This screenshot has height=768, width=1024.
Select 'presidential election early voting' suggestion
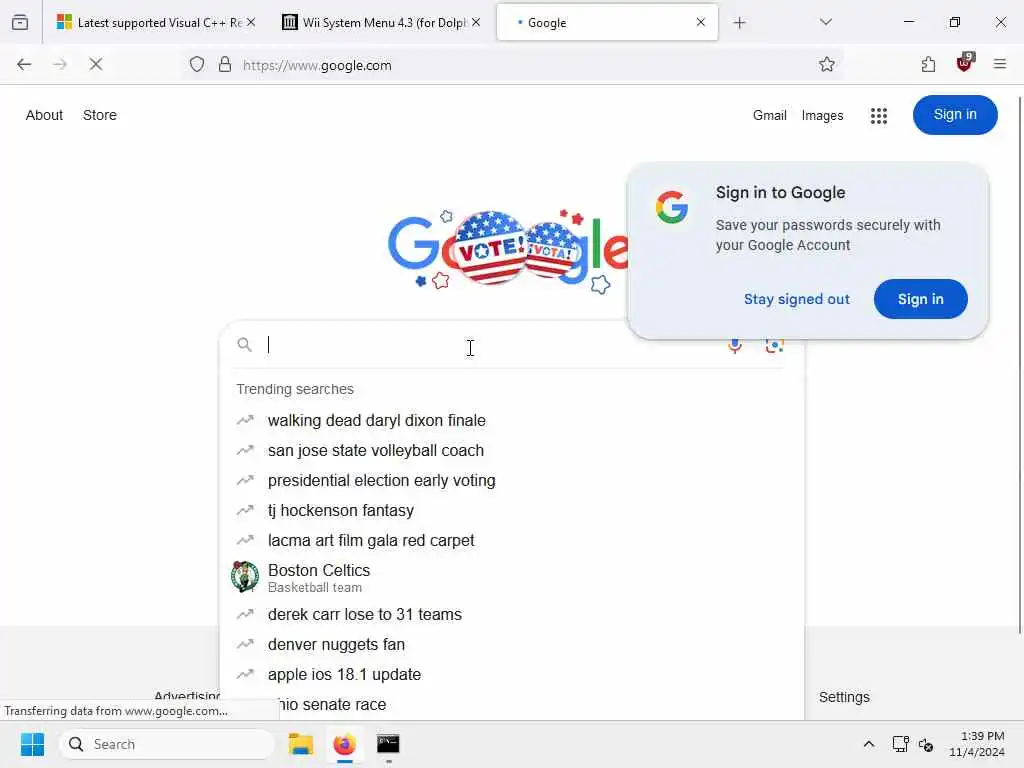(x=513, y=480)
